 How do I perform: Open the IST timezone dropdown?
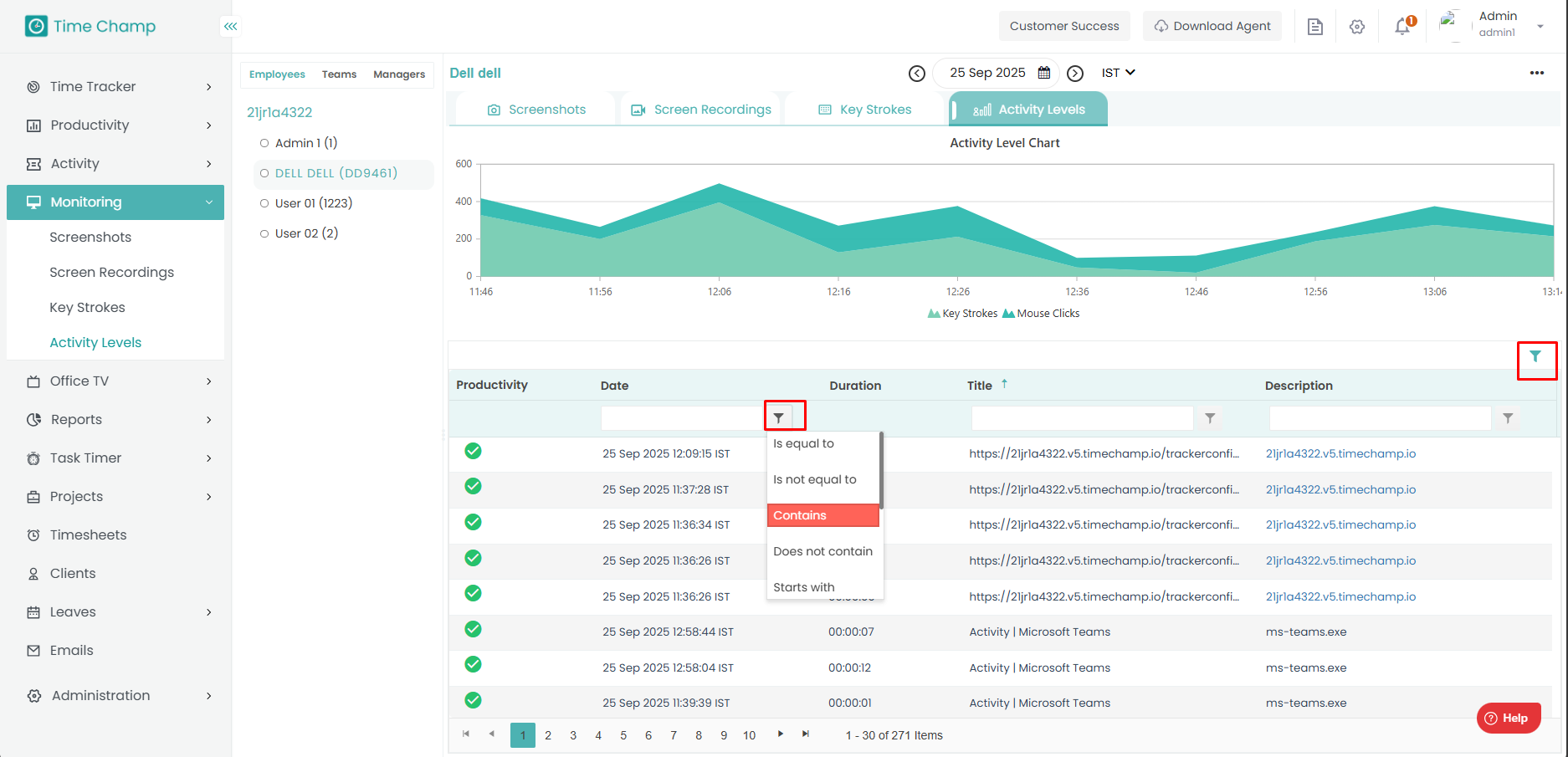(x=1118, y=73)
